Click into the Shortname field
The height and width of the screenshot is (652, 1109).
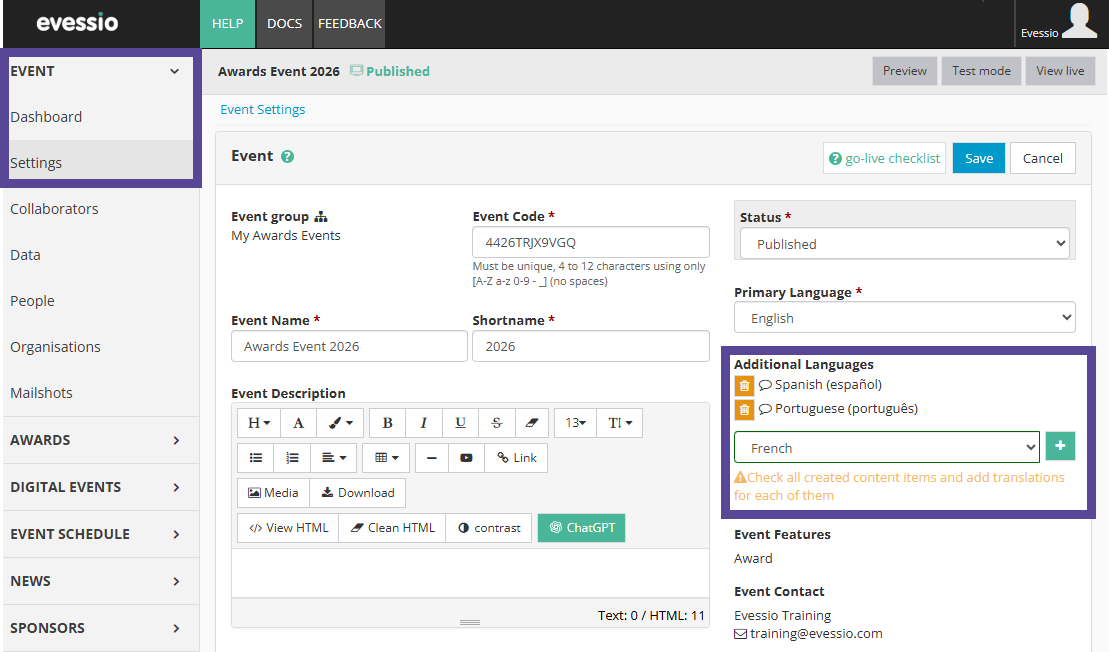(591, 346)
